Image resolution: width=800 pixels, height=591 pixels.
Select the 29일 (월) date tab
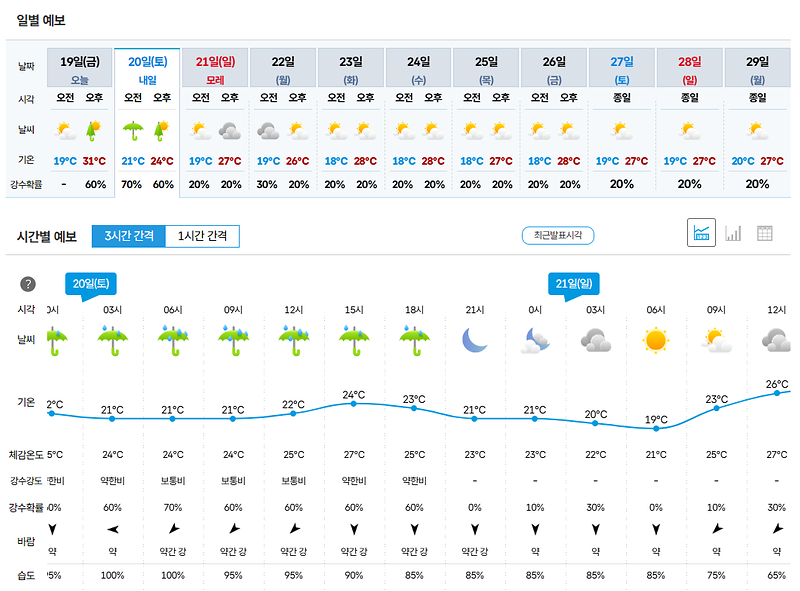[x=757, y=68]
